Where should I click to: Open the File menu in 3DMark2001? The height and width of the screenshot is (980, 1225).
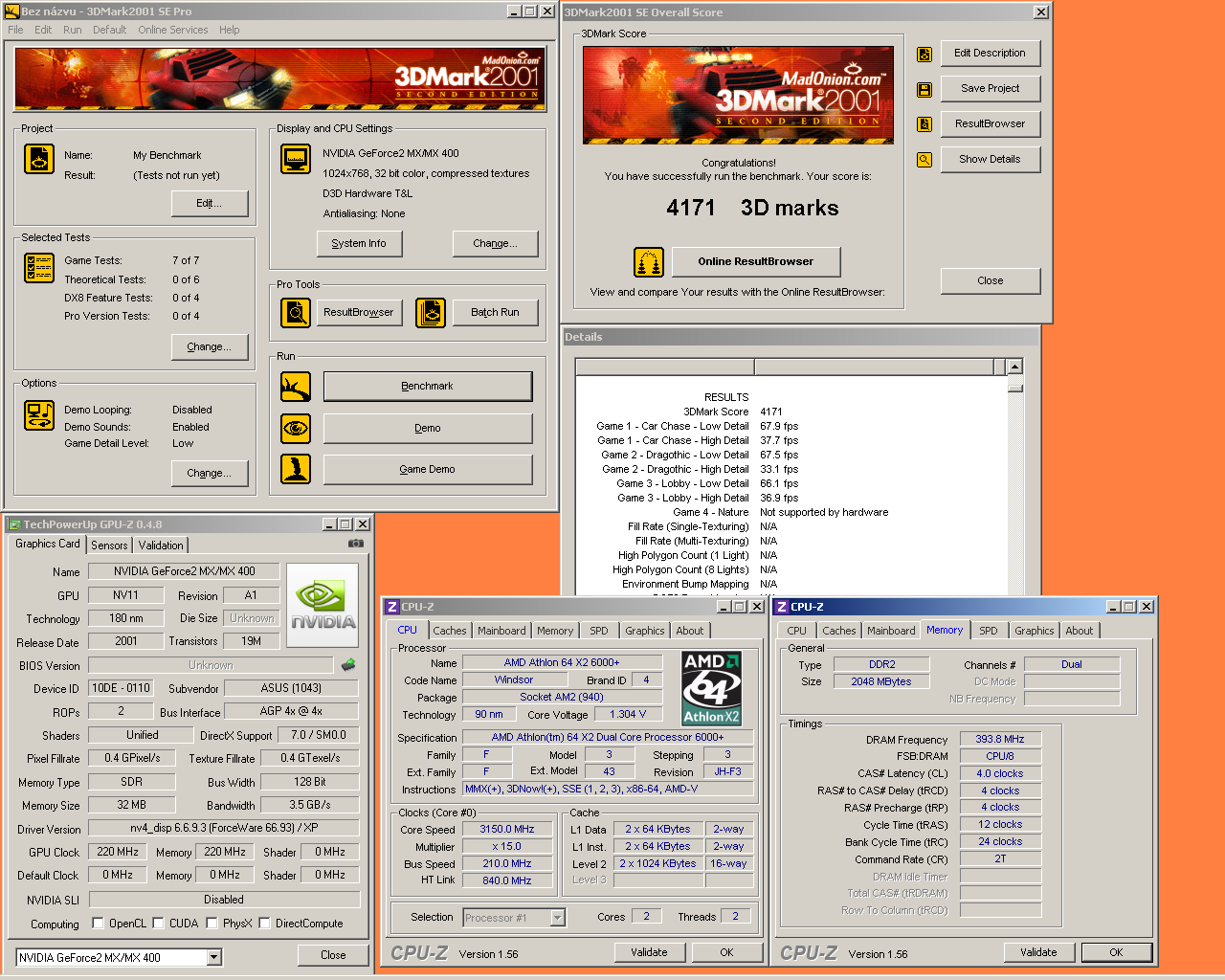point(15,30)
